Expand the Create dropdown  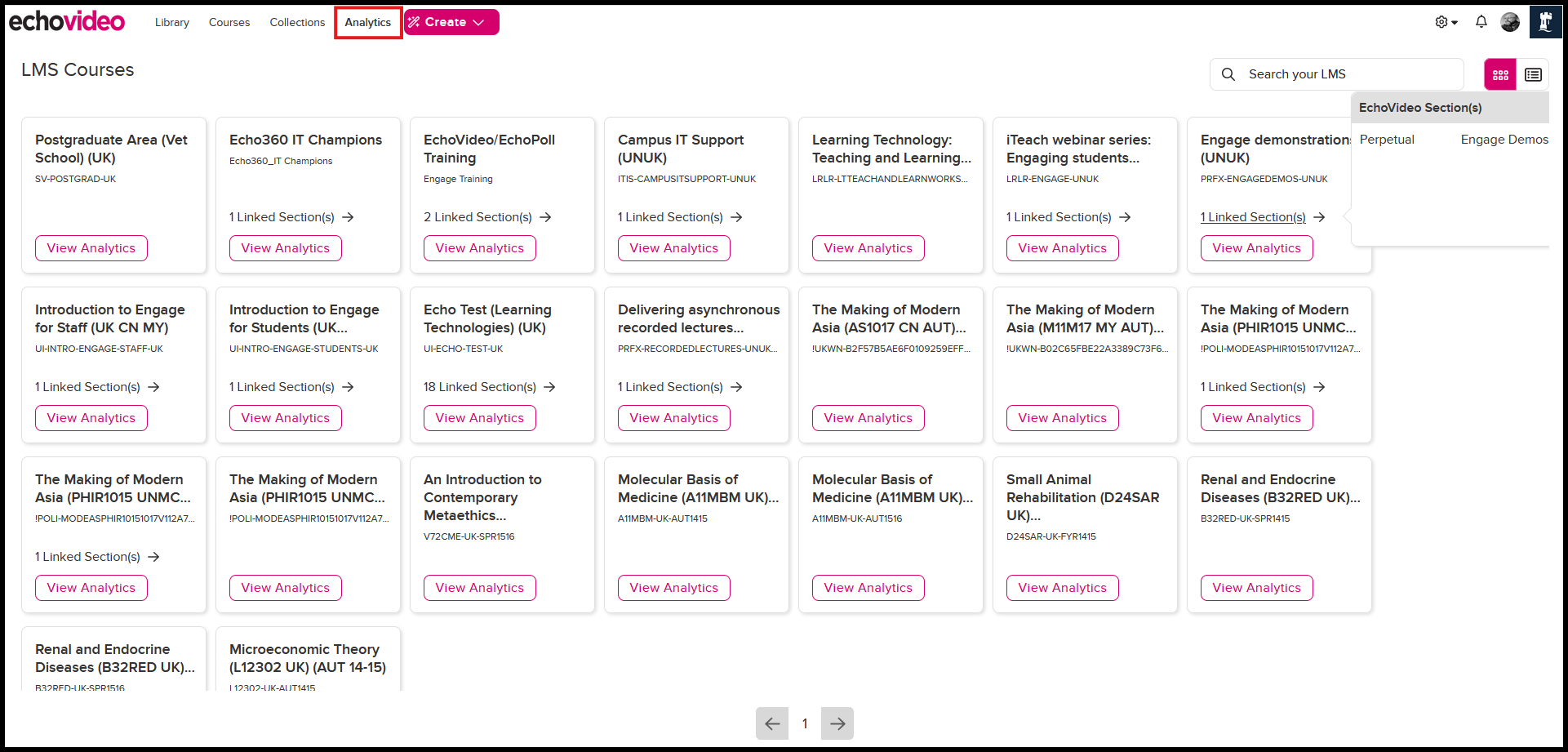click(451, 22)
